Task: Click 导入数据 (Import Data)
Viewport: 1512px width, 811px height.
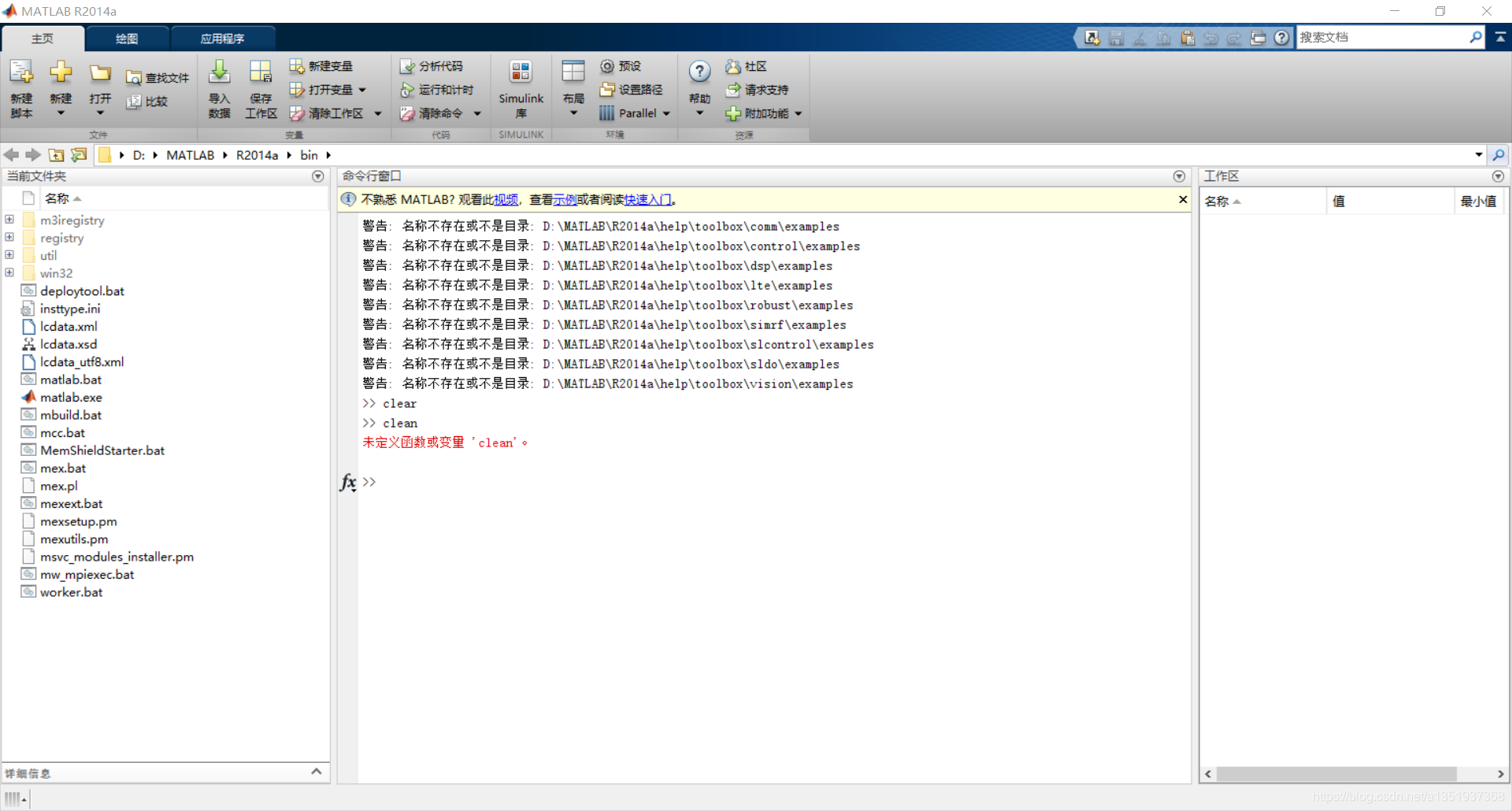Action: tap(219, 88)
